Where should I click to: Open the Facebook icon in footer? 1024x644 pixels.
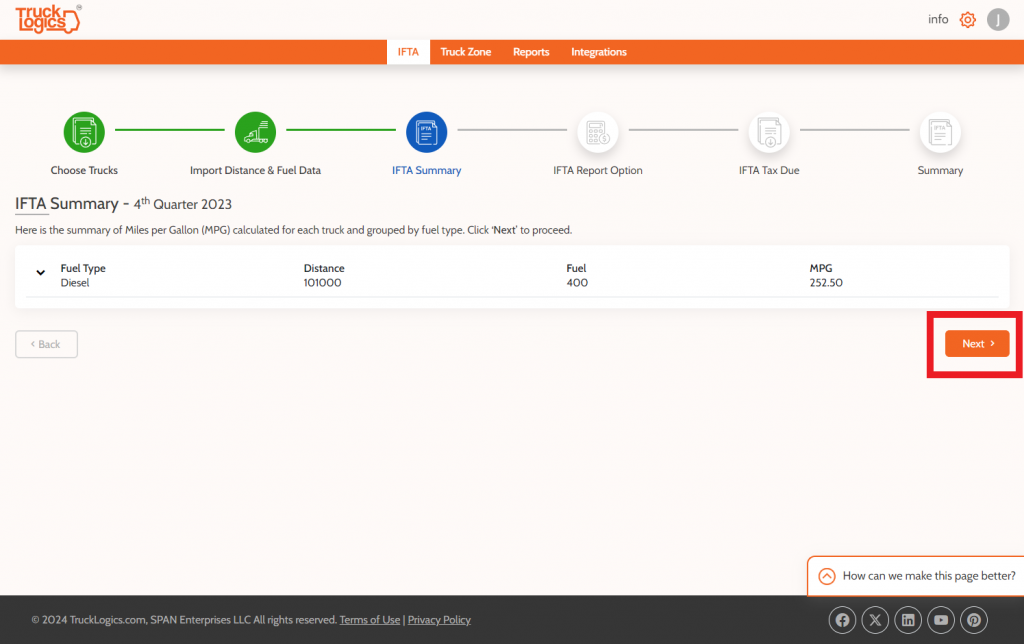click(842, 620)
